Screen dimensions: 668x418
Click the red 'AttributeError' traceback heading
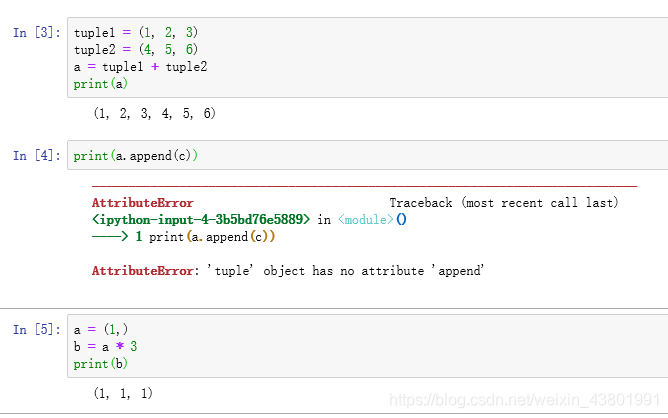143,203
